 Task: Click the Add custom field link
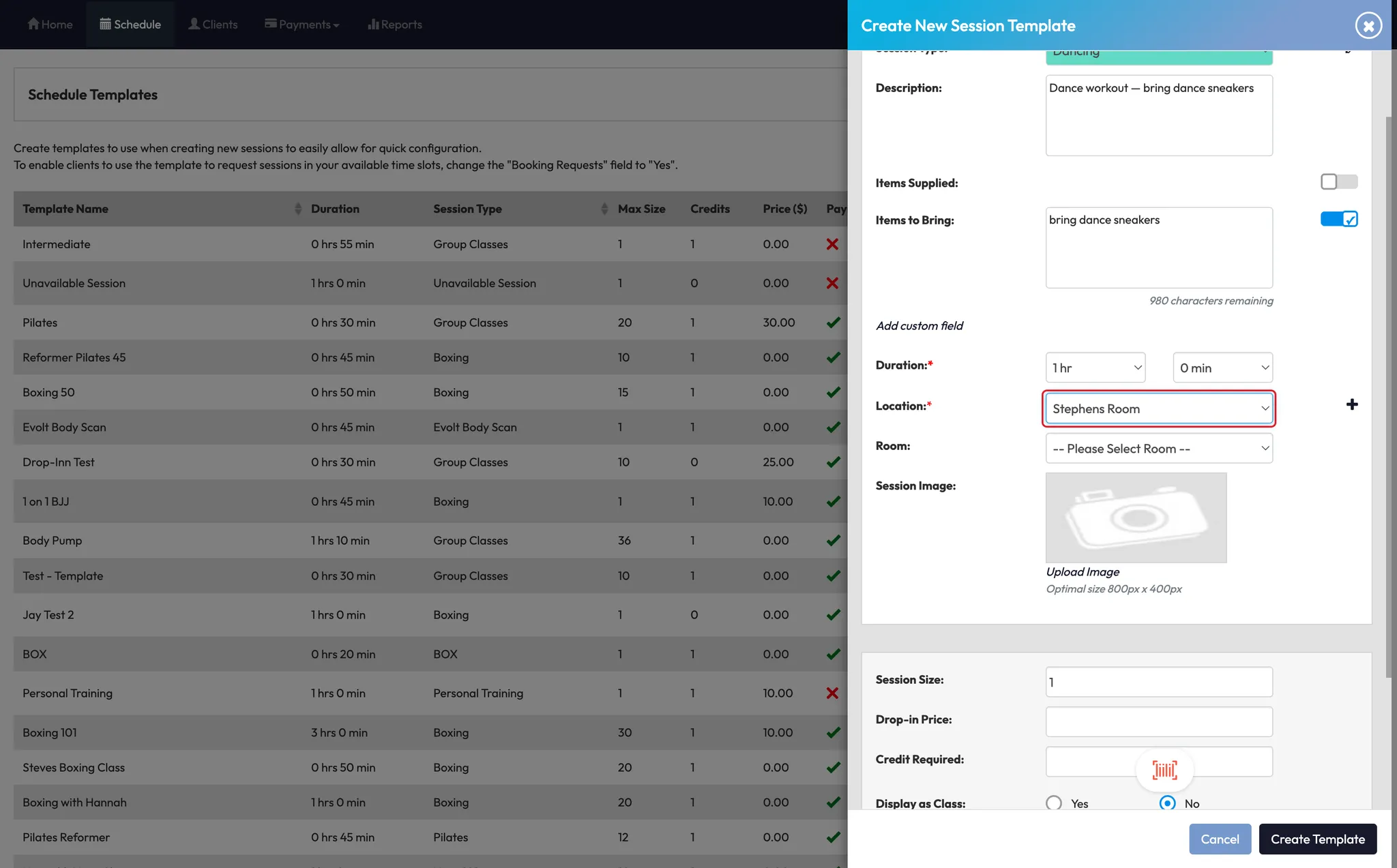(x=919, y=326)
